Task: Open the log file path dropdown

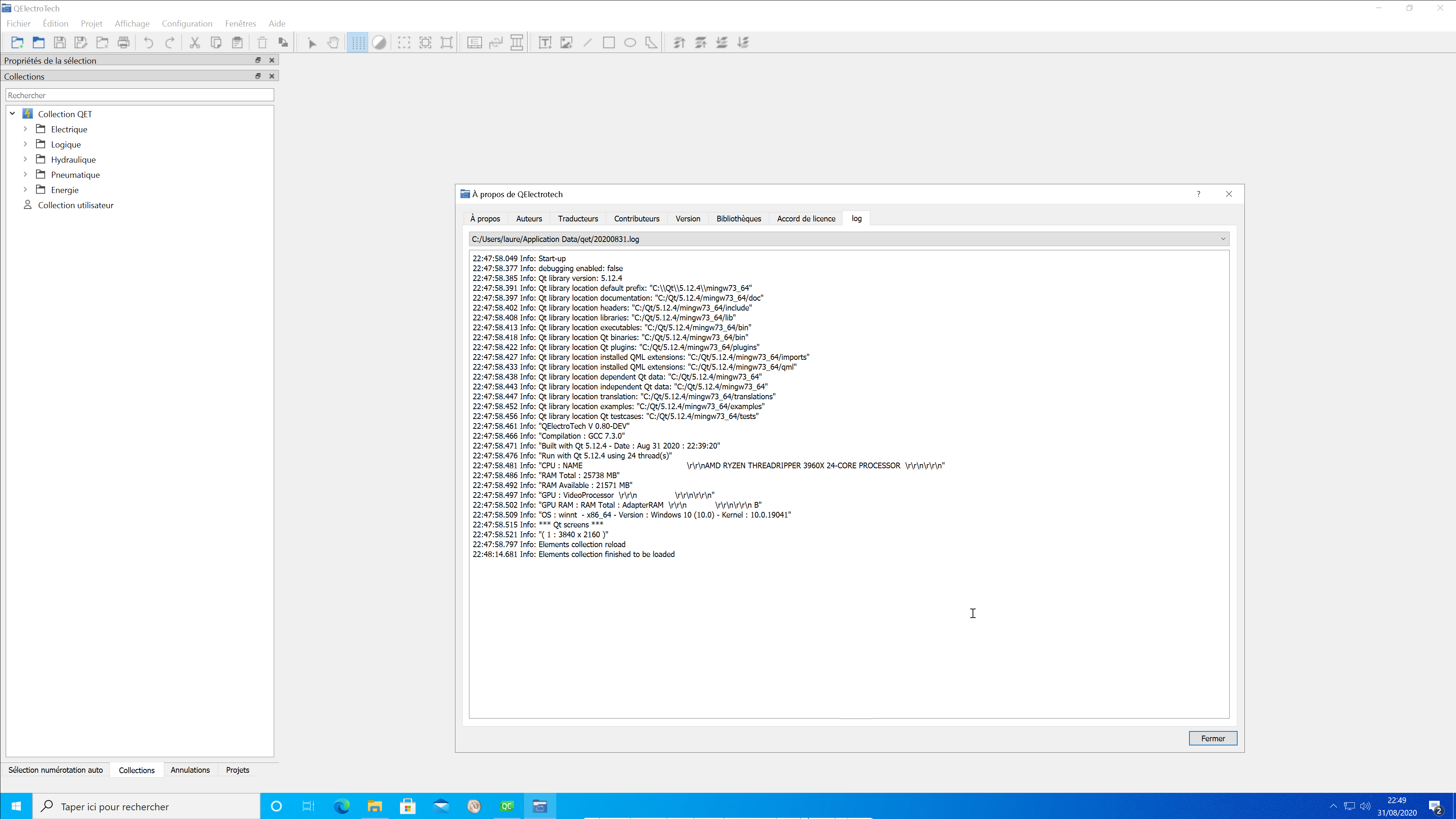Action: (x=1222, y=239)
